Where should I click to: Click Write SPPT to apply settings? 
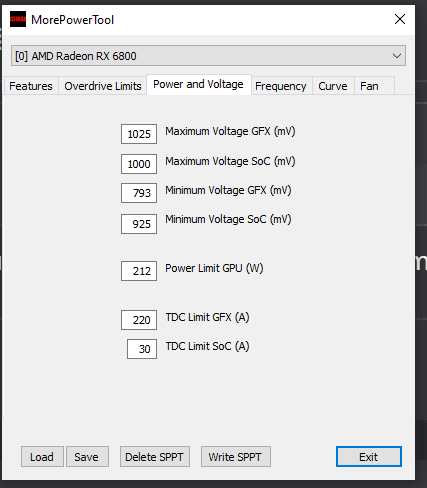(236, 457)
